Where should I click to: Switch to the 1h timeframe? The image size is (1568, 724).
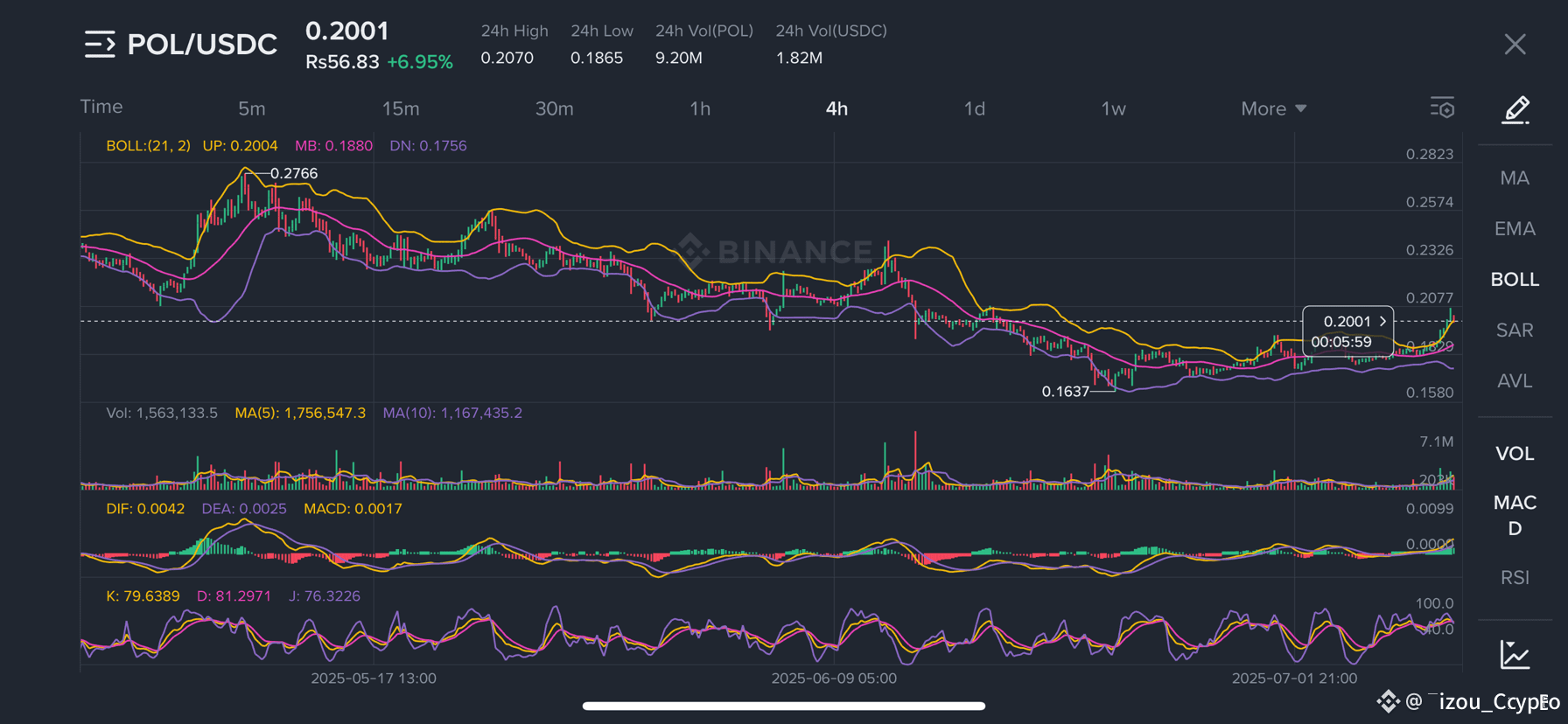click(700, 108)
